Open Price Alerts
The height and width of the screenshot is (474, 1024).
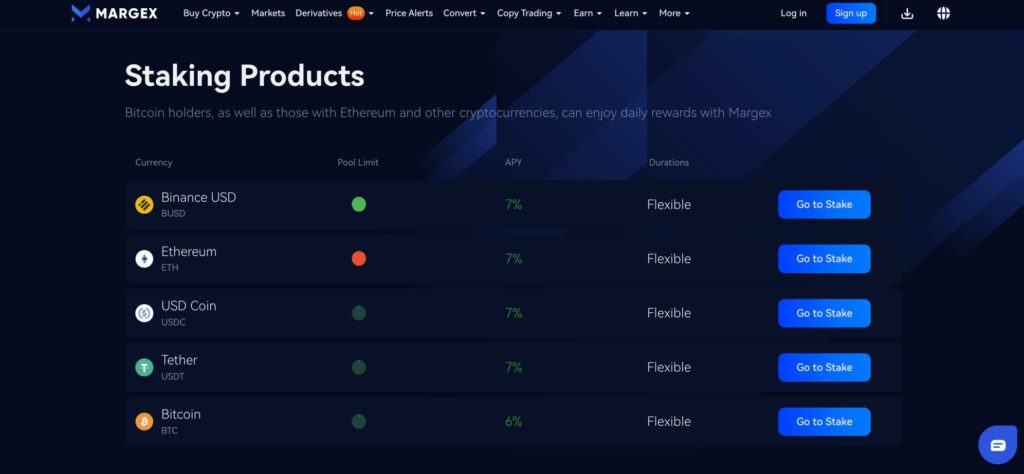tap(409, 13)
